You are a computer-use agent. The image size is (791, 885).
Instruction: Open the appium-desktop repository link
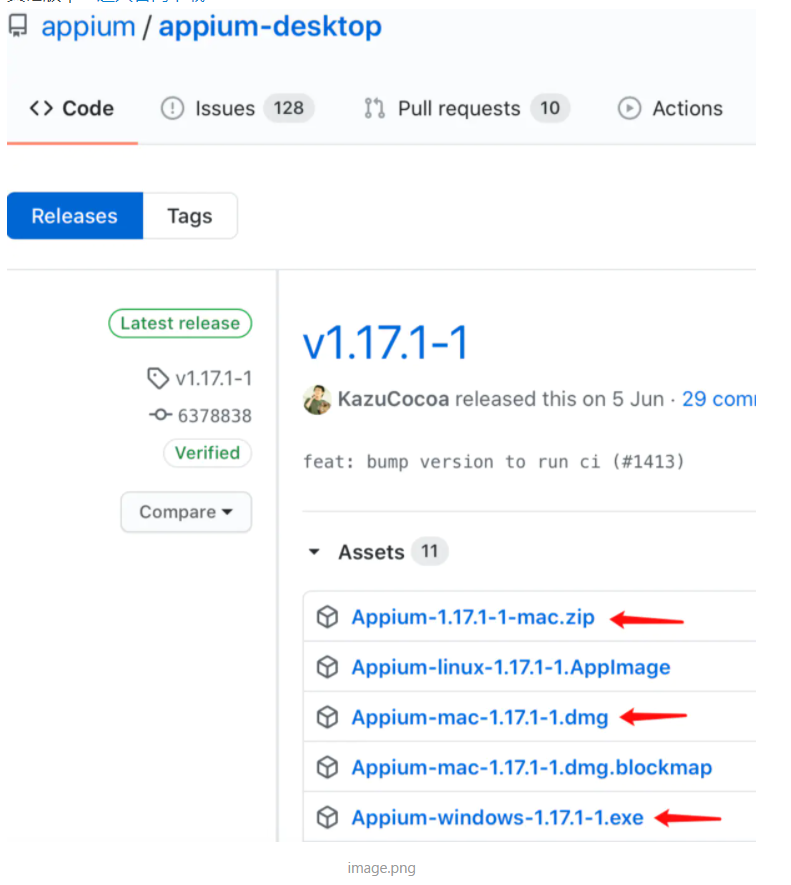(270, 27)
